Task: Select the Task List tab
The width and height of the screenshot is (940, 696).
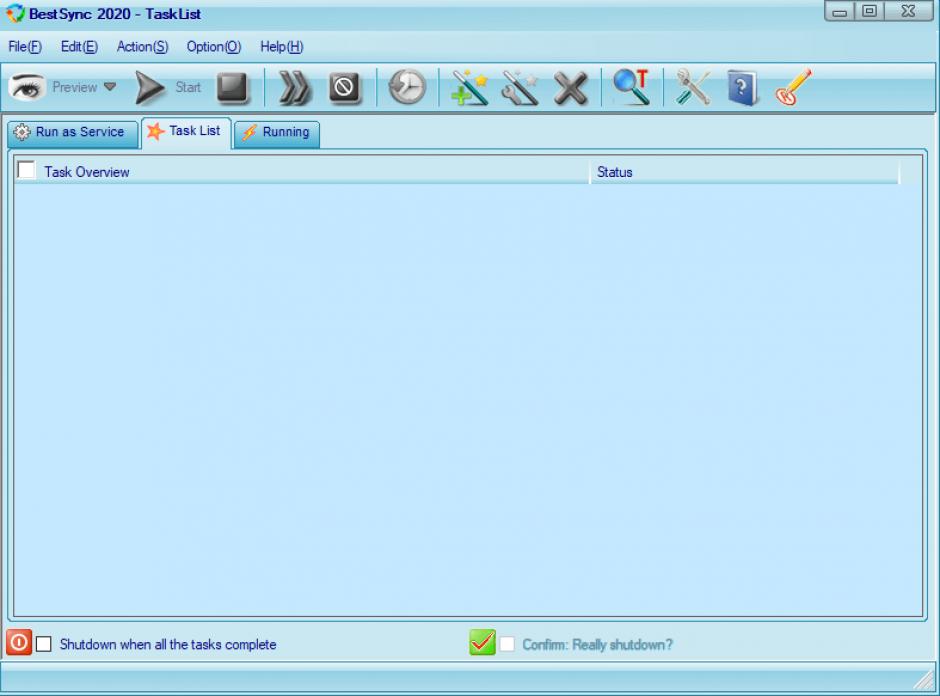Action: (186, 131)
